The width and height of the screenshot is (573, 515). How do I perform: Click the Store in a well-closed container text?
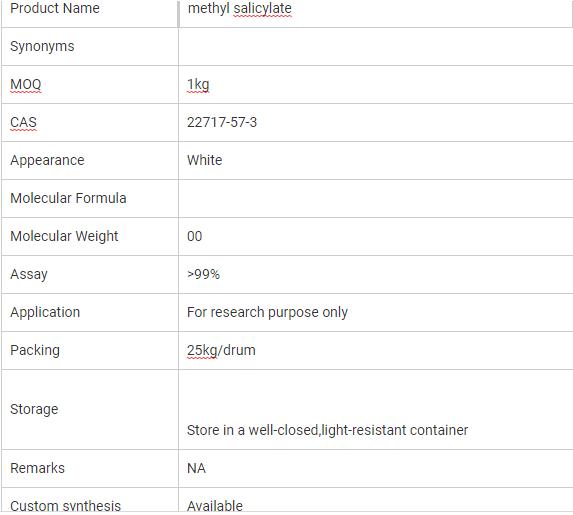pos(327,430)
